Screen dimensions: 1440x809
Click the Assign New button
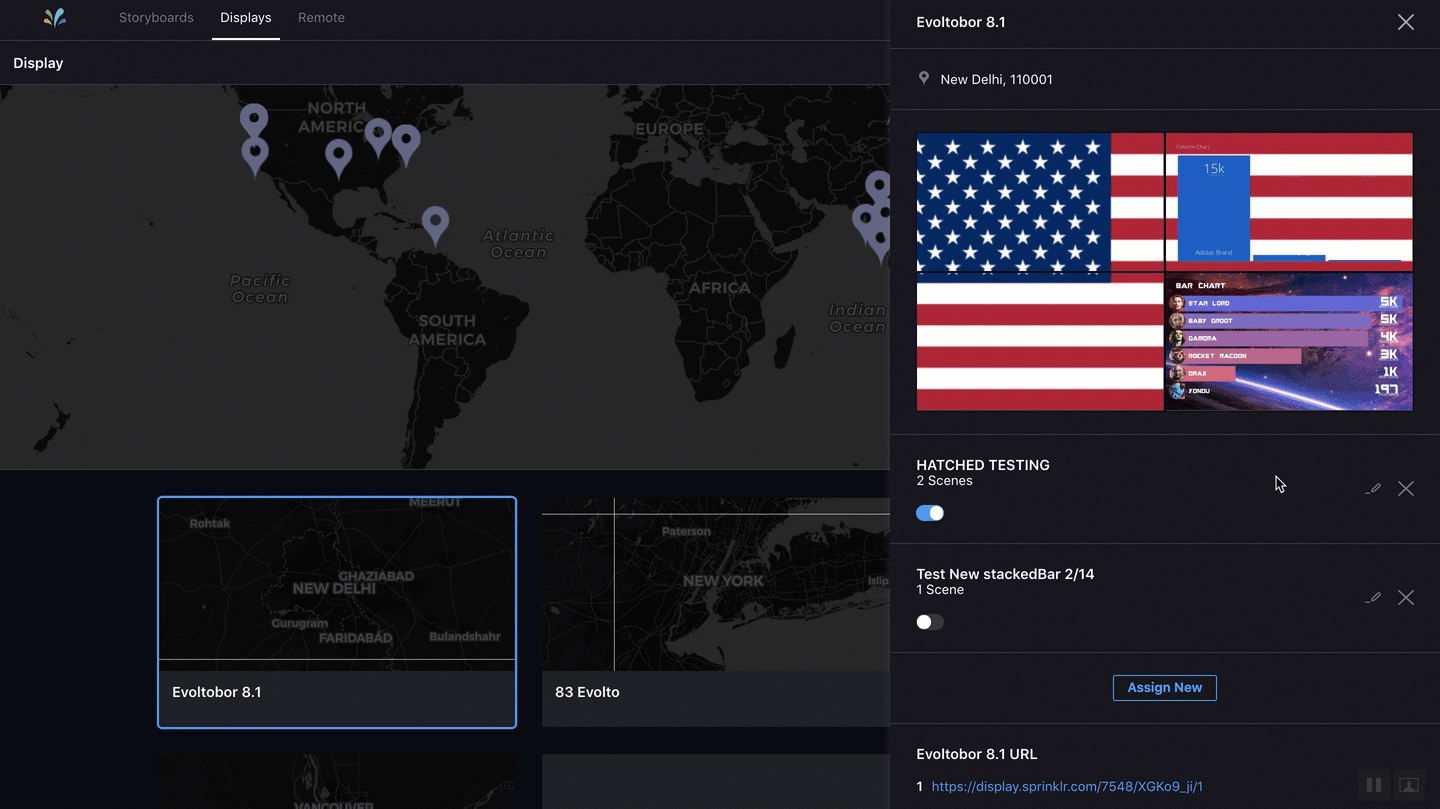coord(1164,688)
